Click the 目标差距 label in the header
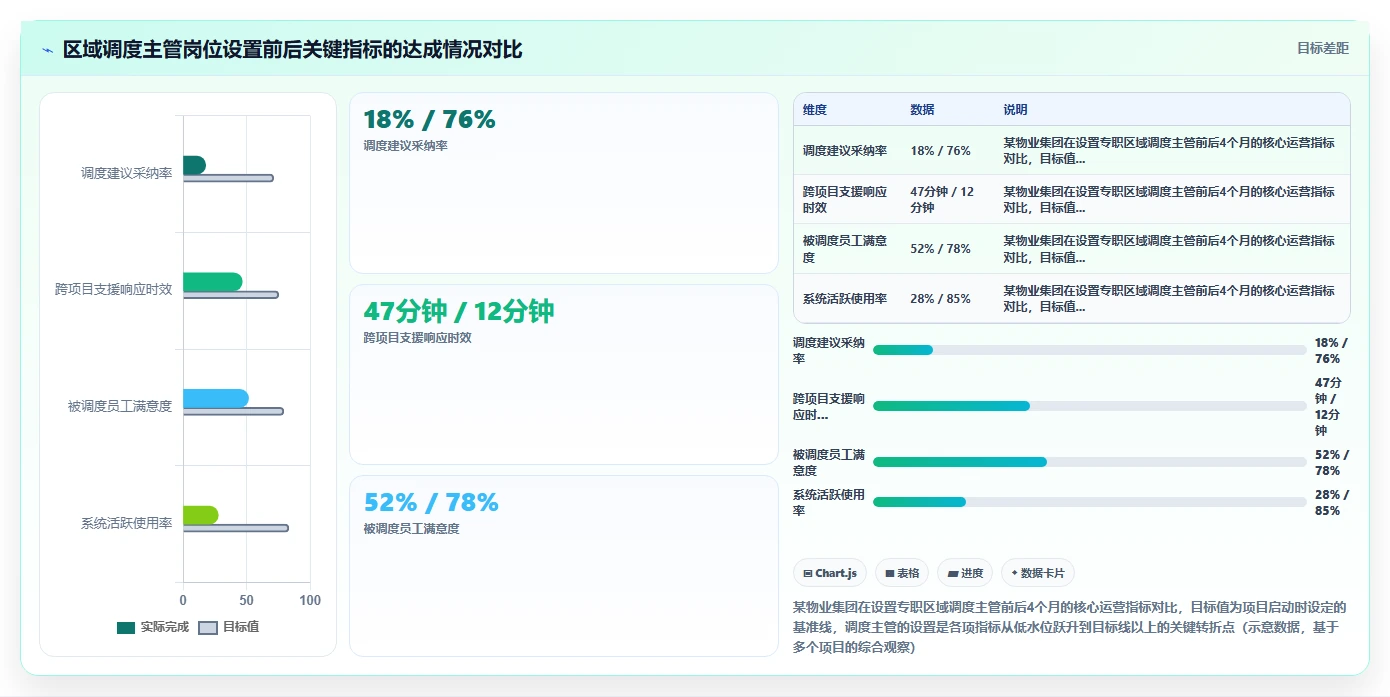Screen dimensions: 1390x697 click(x=1322, y=48)
